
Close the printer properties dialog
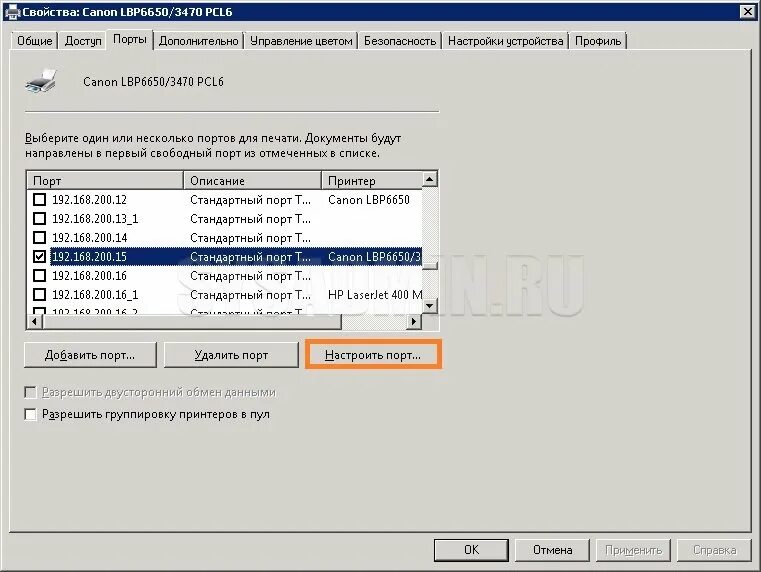748,11
